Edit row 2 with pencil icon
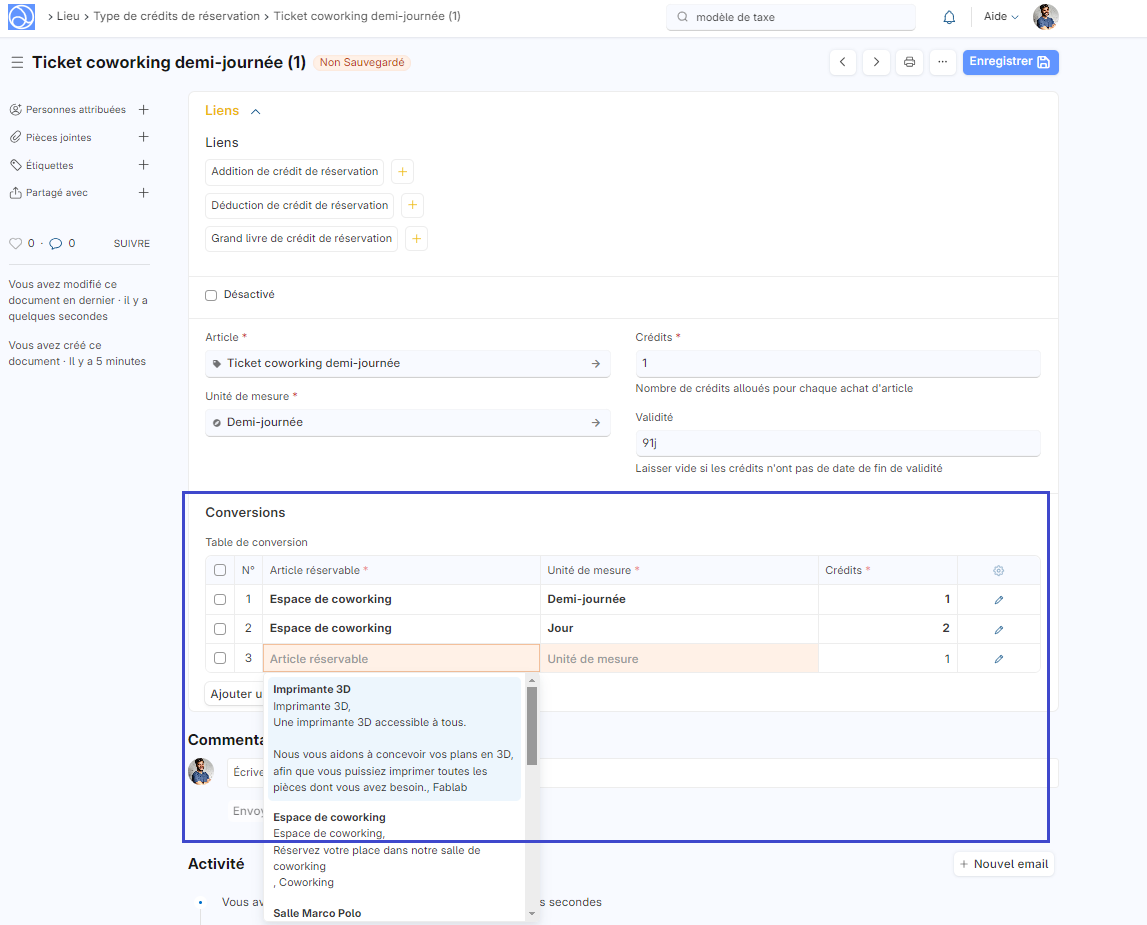This screenshot has height=925, width=1147. click(x=998, y=629)
